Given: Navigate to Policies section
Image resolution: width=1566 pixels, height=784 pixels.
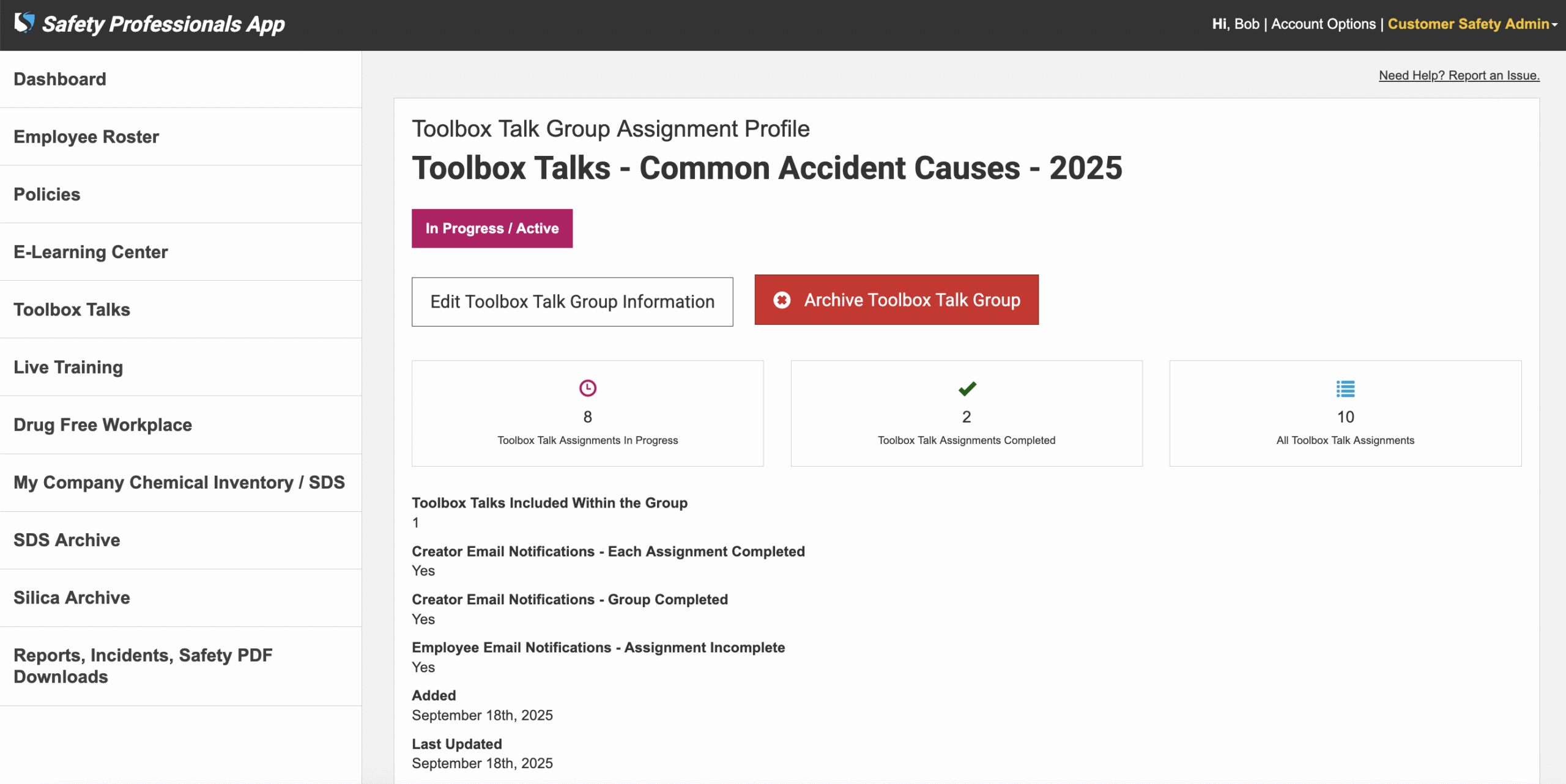Looking at the screenshot, I should tap(47, 194).
